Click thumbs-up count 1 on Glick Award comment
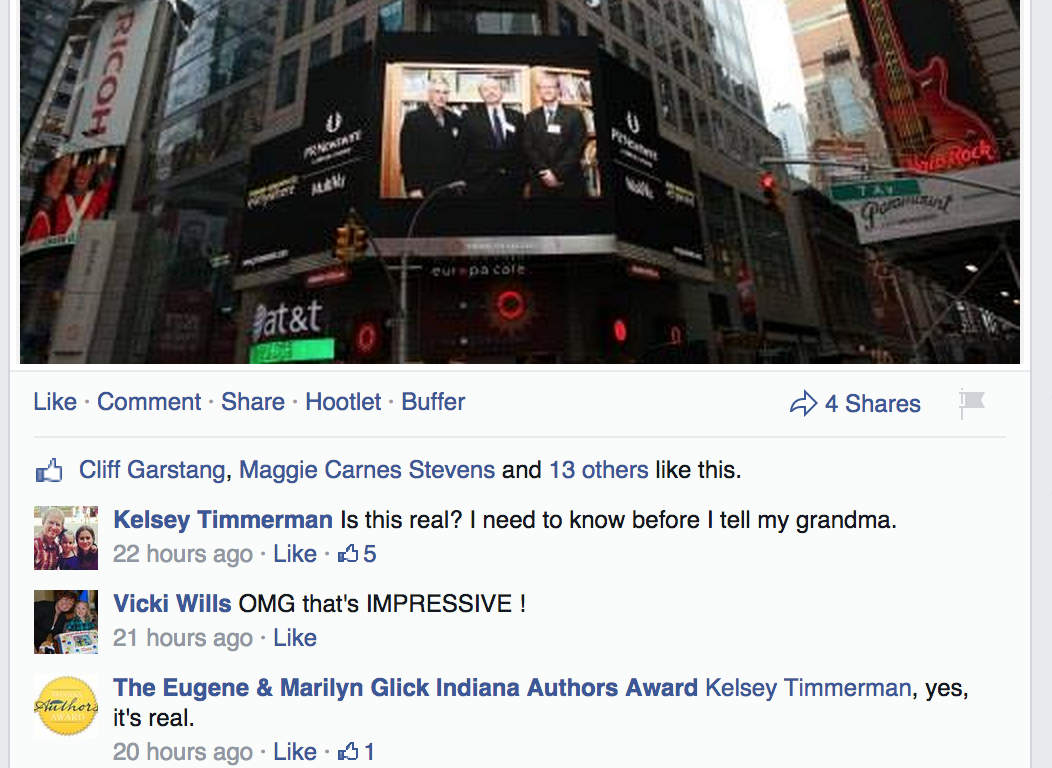Image resolution: width=1052 pixels, height=768 pixels. click(x=356, y=751)
